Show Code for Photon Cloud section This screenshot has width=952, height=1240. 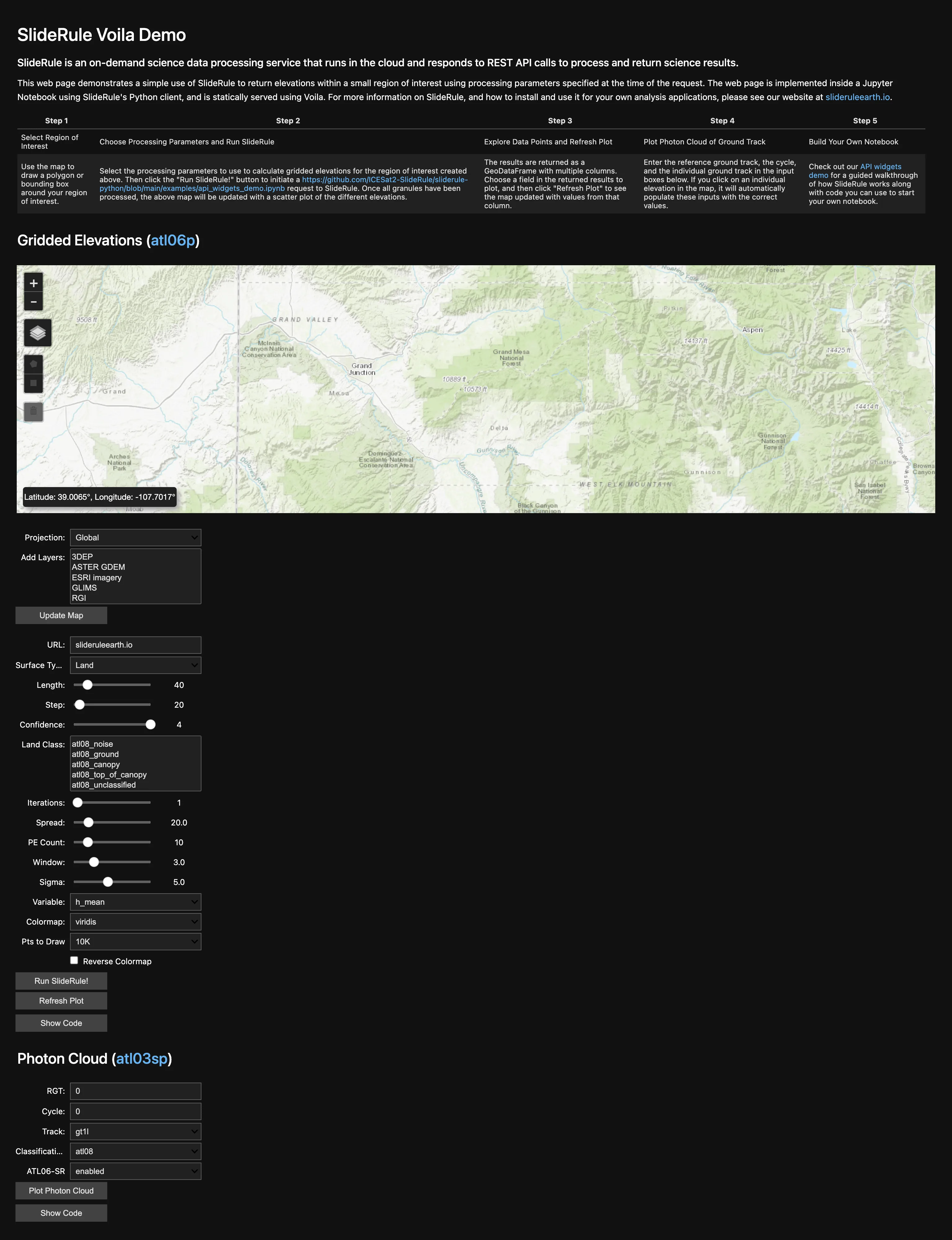(x=61, y=1213)
